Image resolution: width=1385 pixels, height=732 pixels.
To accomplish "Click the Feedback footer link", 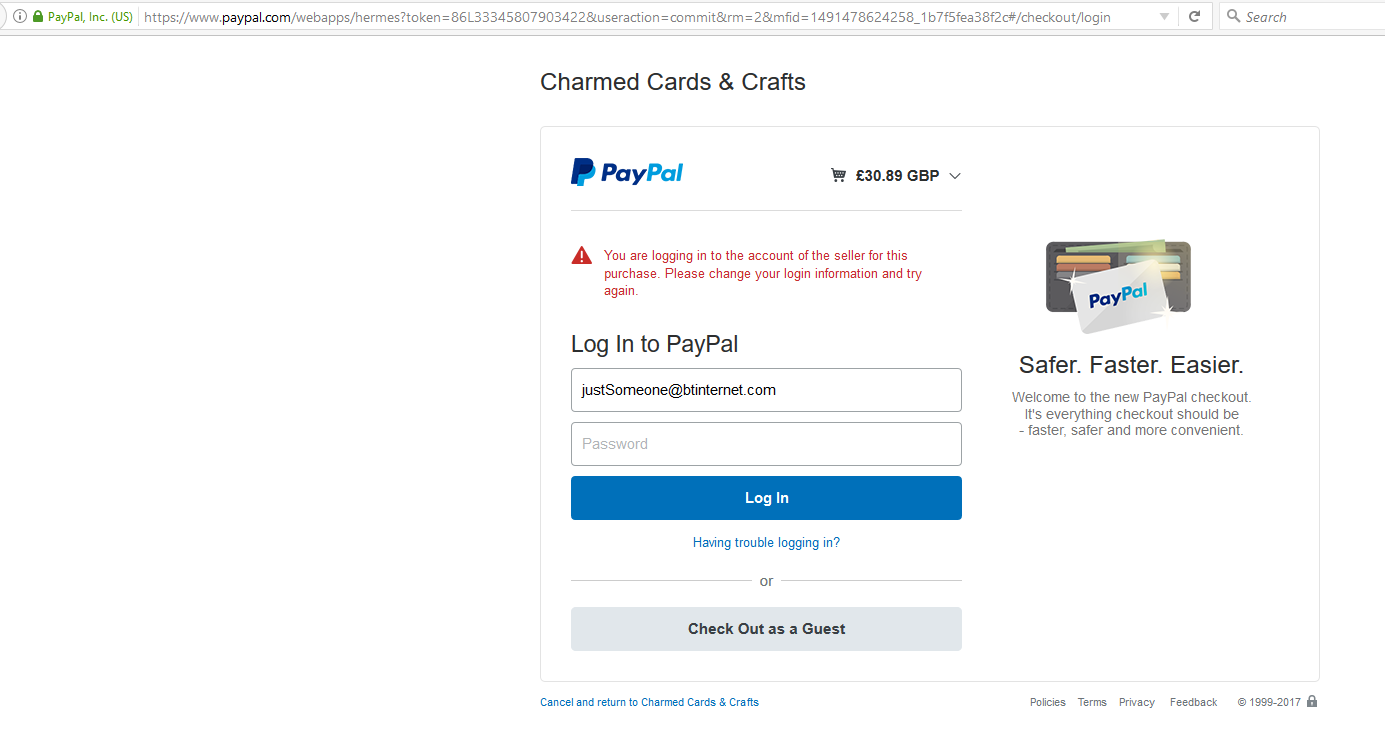I will point(1193,702).
